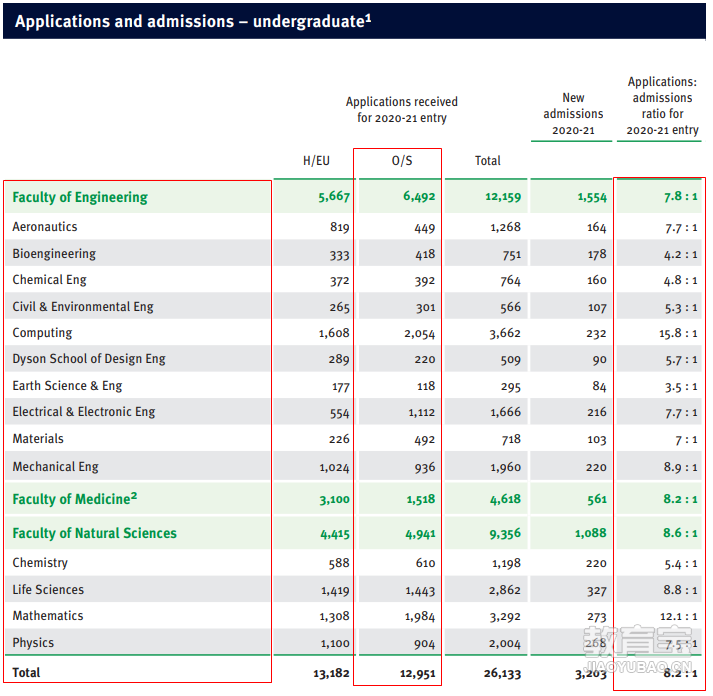The width and height of the screenshot is (713, 696).
Task: Click 'Applications received for 2020-21 entry' header
Action: point(402,110)
